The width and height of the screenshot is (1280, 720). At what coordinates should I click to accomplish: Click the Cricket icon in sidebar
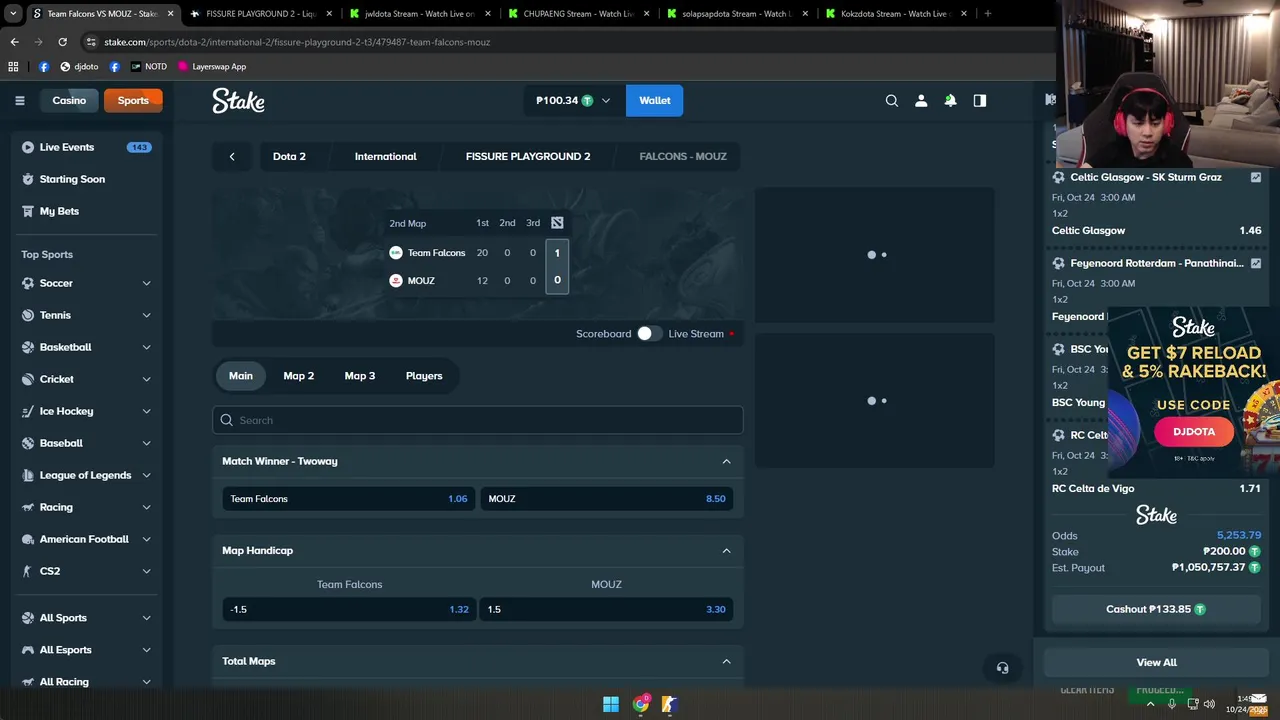28,379
